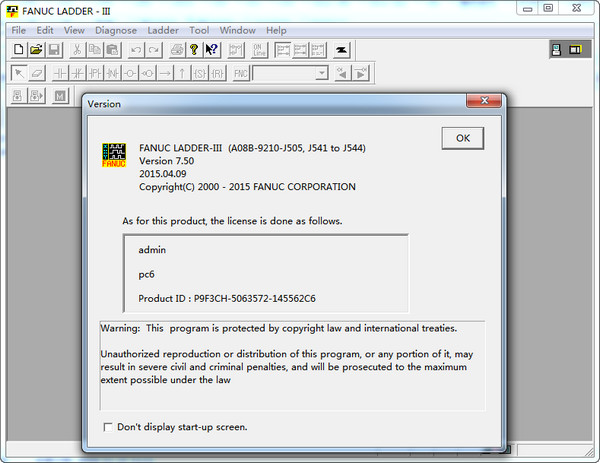Open the functional instruction dropdown list
The width and height of the screenshot is (600, 463).
(x=322, y=73)
